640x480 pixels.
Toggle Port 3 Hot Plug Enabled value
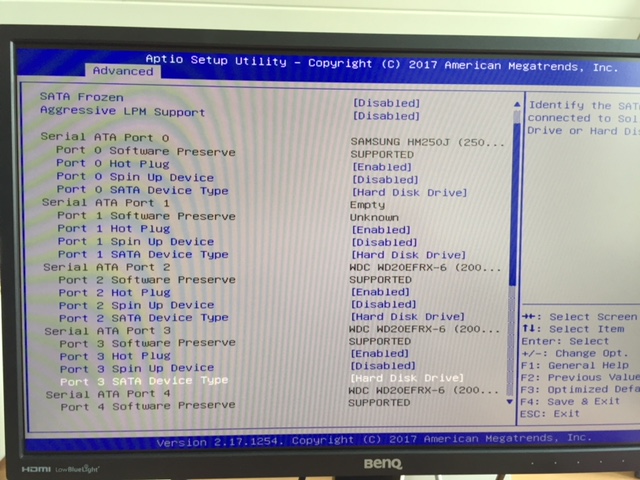pos(380,353)
